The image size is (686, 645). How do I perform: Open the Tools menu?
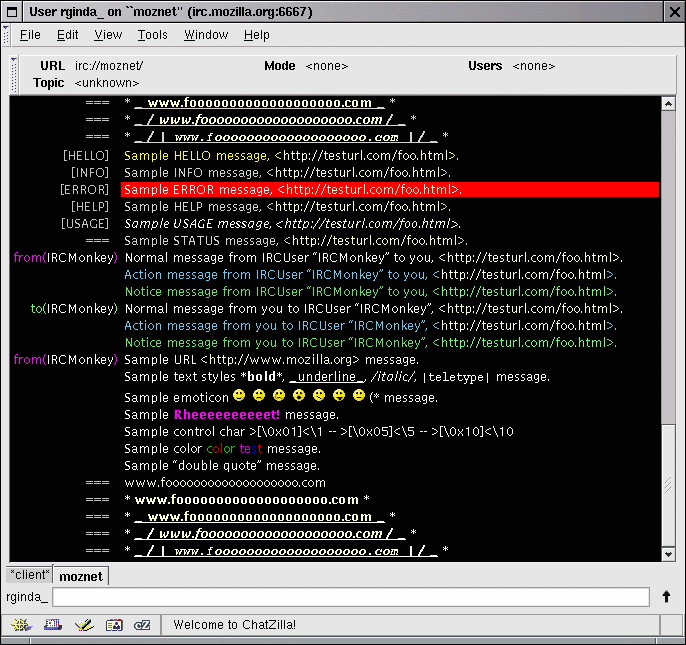tap(152, 35)
